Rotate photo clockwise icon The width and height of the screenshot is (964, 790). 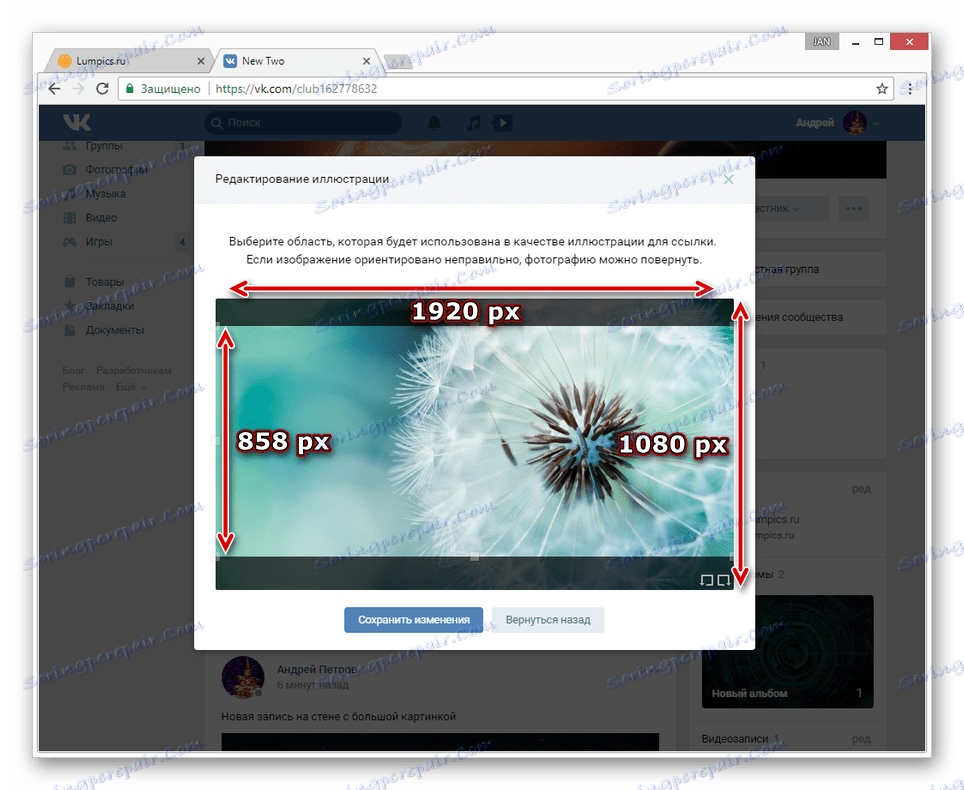tap(724, 580)
